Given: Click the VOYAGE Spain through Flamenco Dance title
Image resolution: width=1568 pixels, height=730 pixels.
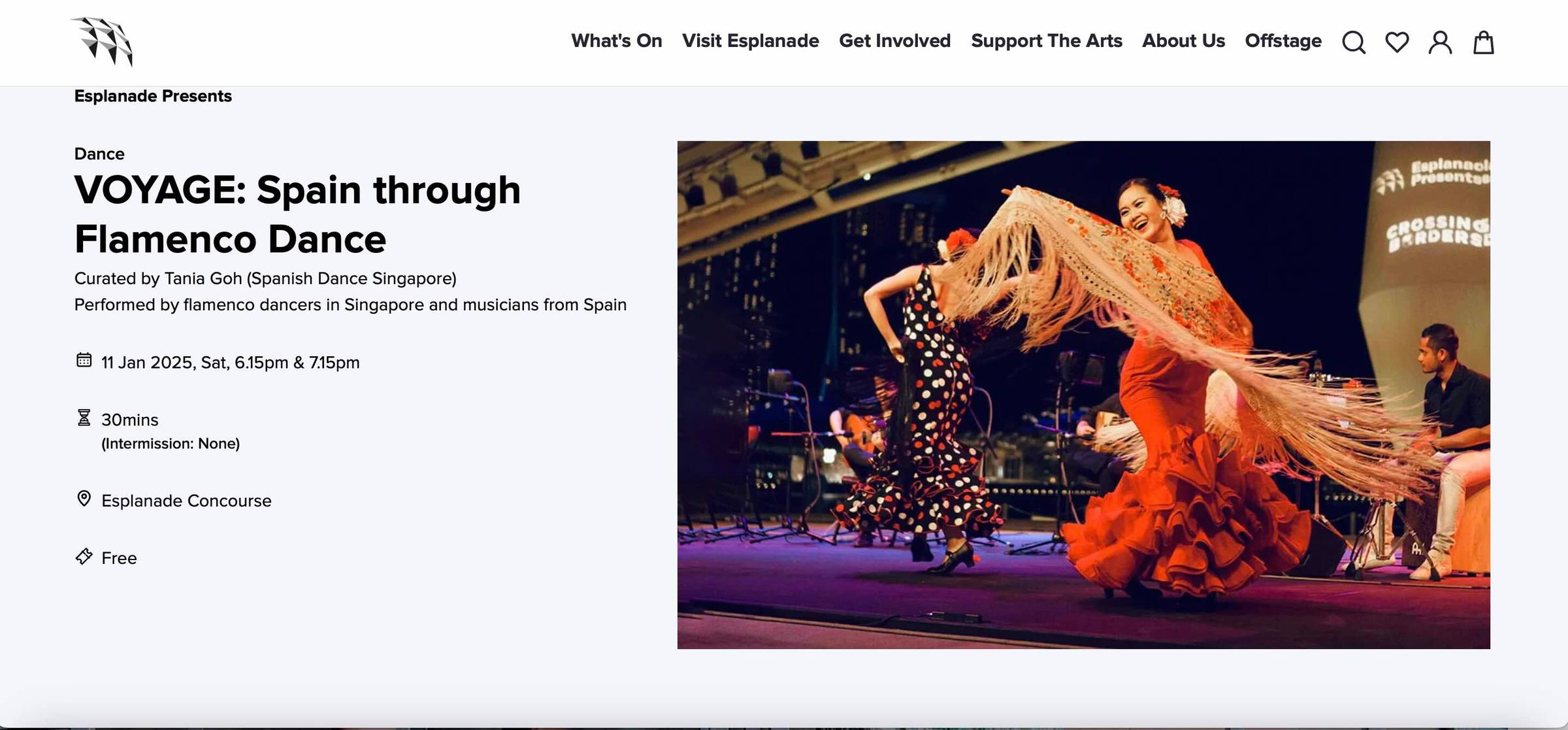Looking at the screenshot, I should point(297,214).
